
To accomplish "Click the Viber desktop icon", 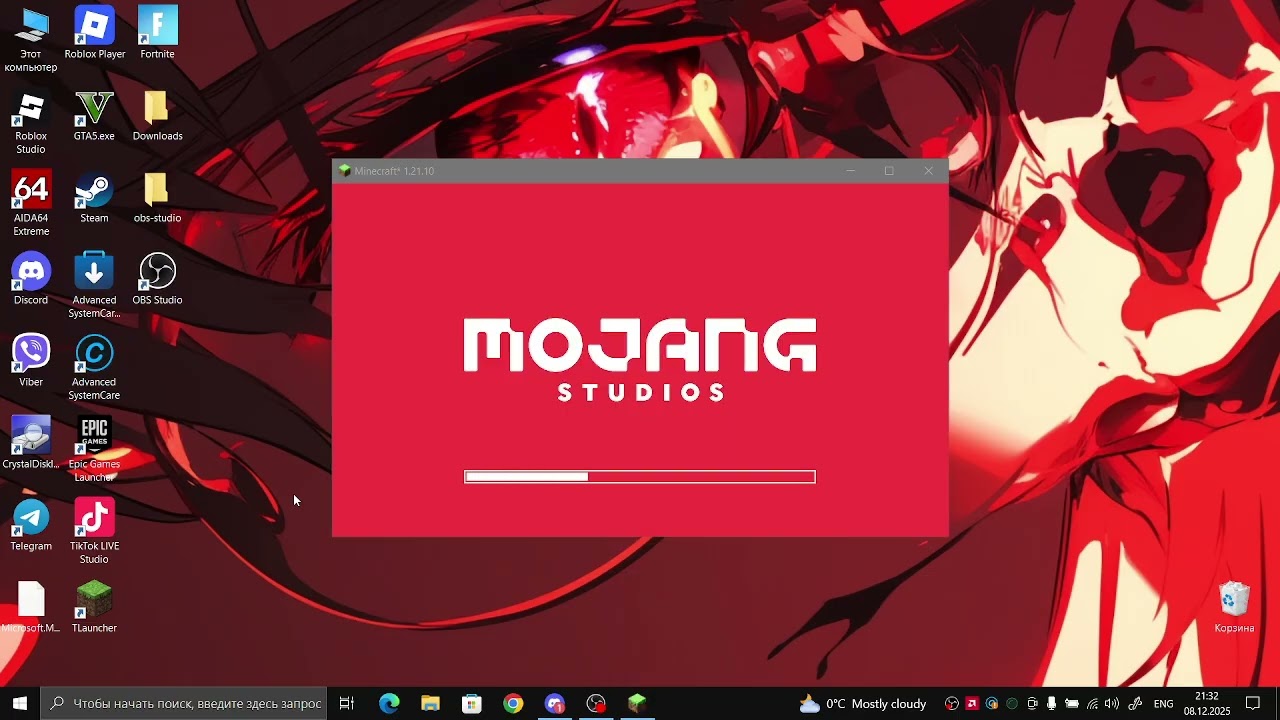I will tap(31, 361).
